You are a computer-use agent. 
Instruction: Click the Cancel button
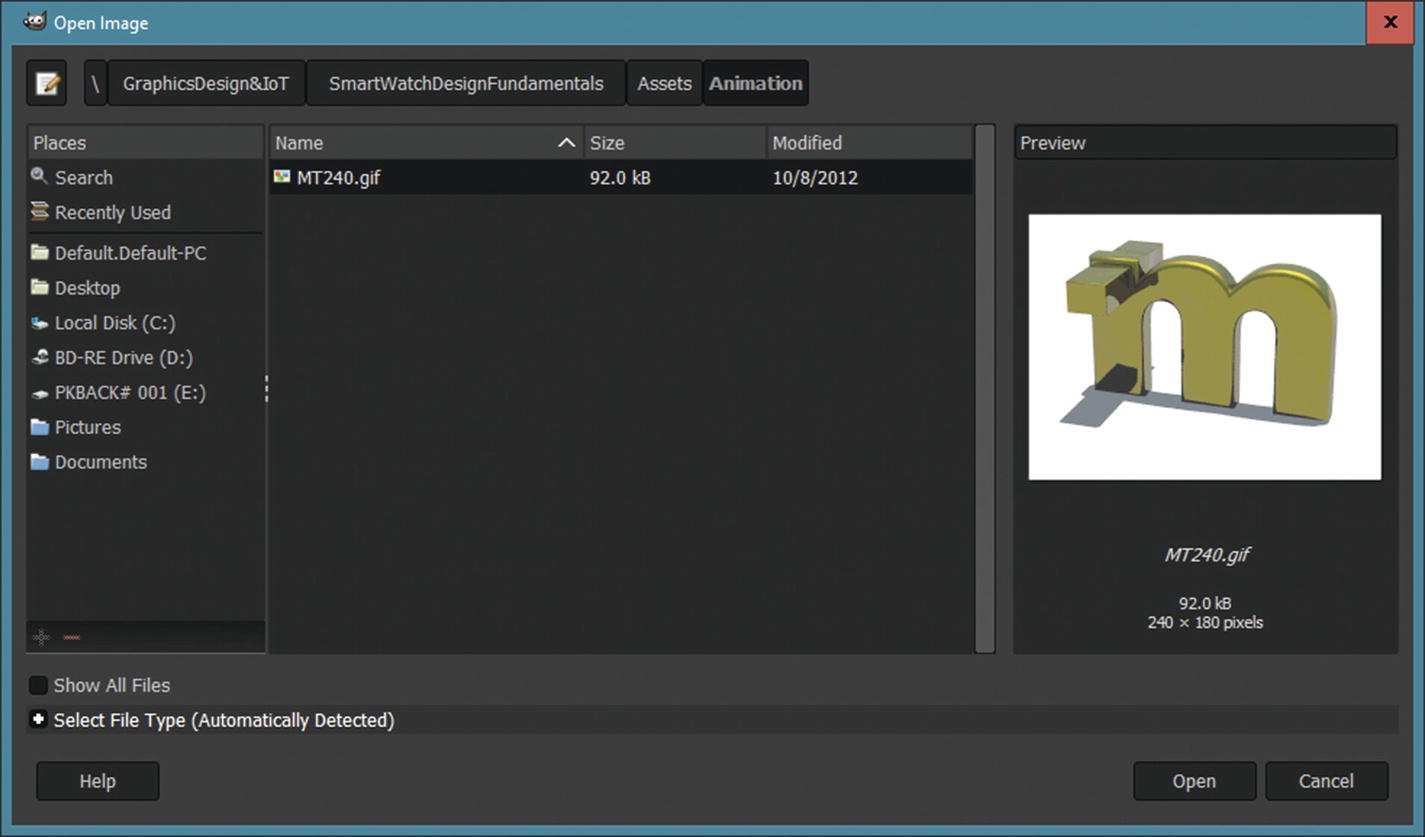[x=1326, y=781]
